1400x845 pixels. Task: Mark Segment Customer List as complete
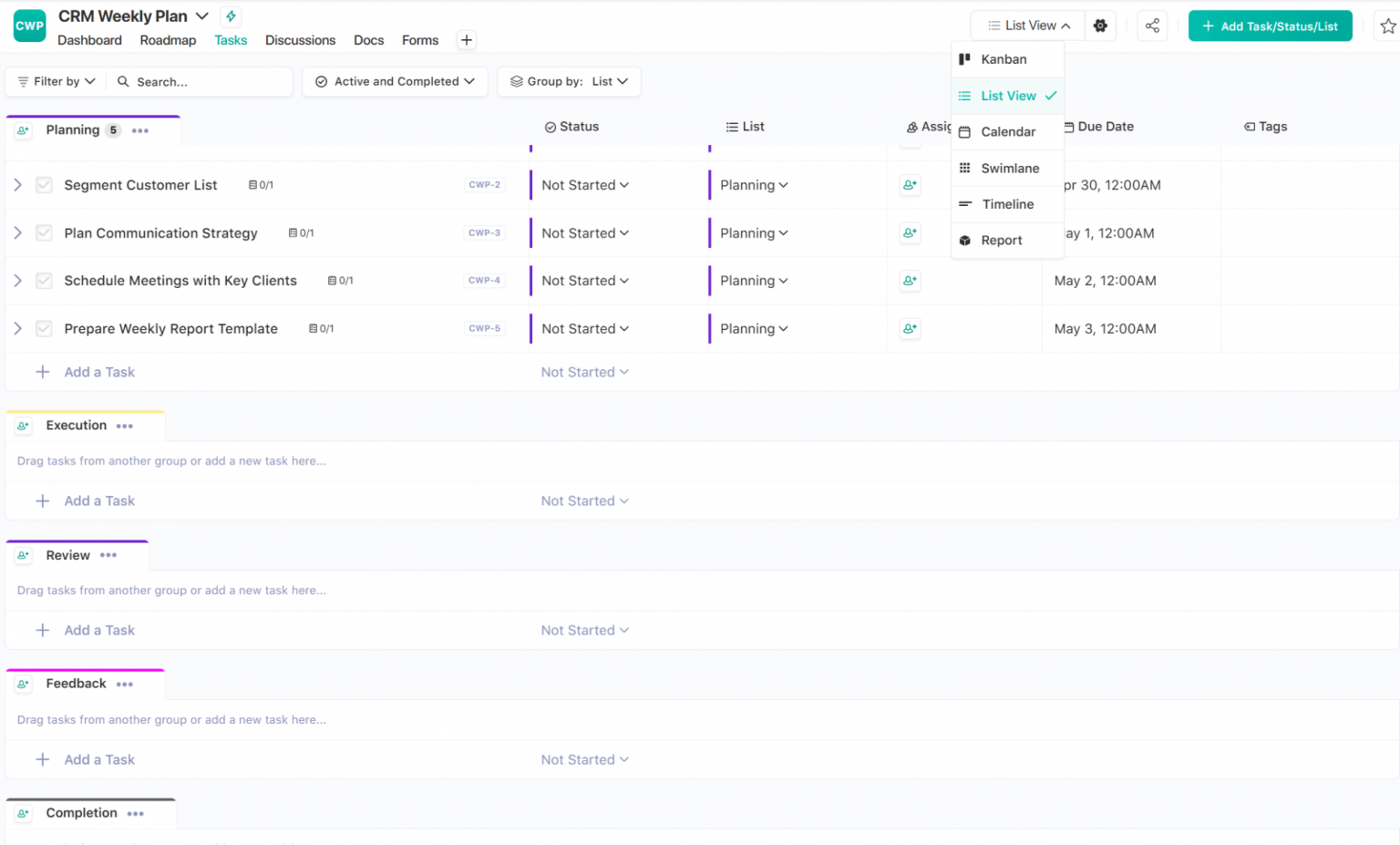44,185
